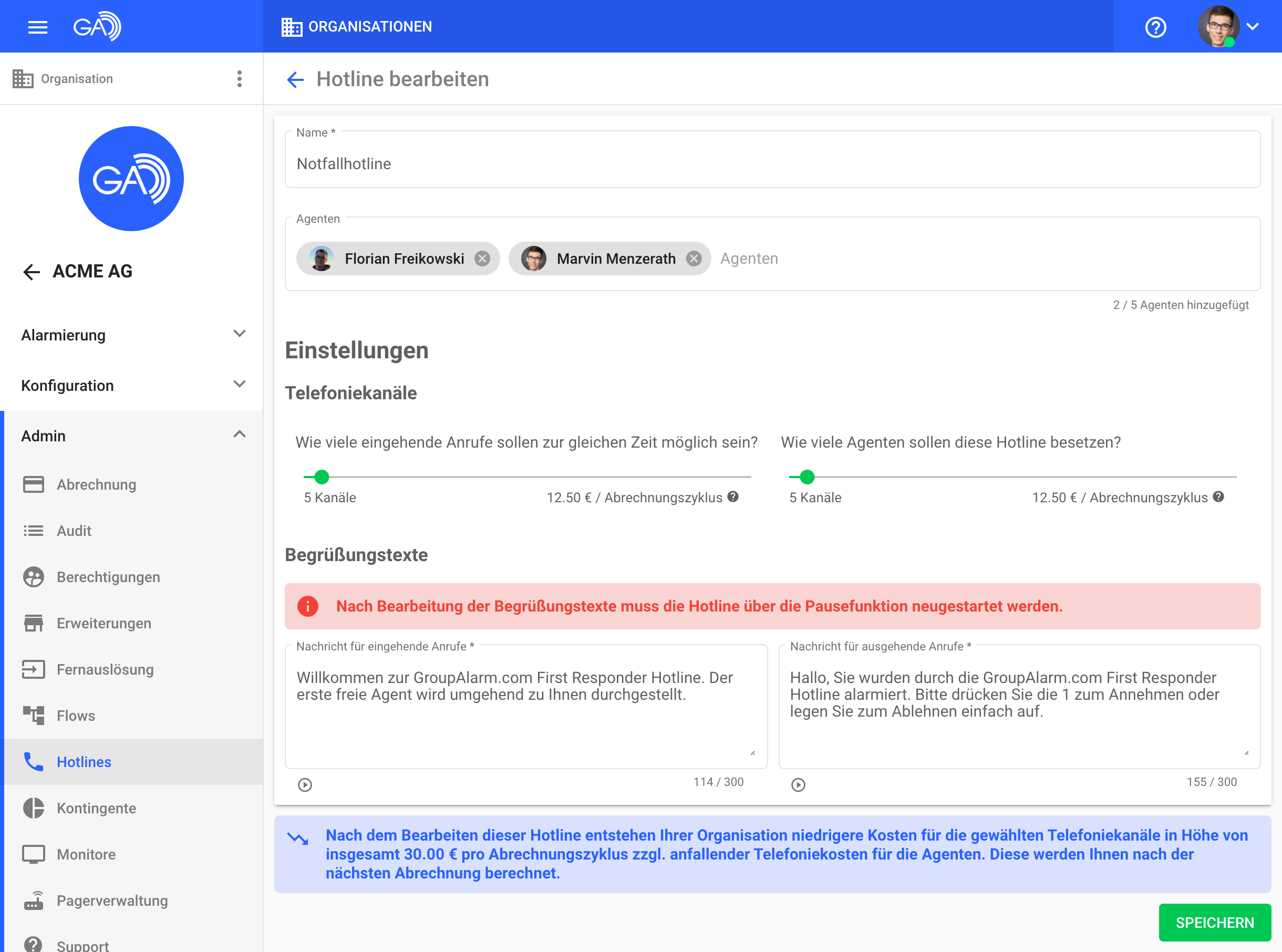
Task: Click the Name field containing Notfallhotline
Action: click(772, 164)
